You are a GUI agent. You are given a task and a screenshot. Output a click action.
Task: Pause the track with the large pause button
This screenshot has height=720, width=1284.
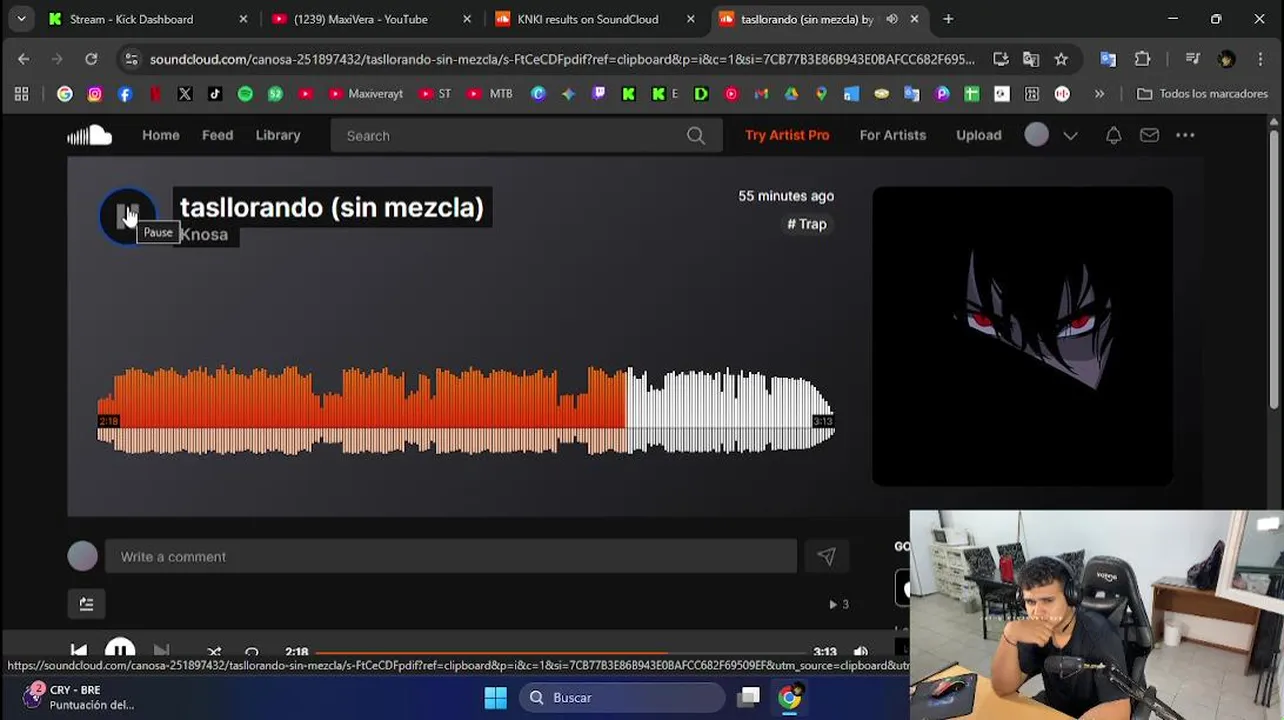pyautogui.click(x=127, y=215)
